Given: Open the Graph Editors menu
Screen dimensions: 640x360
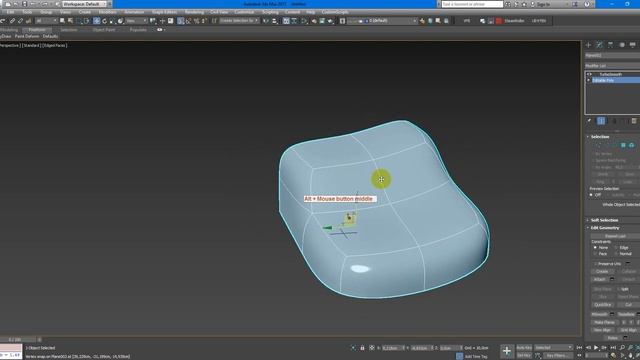Looking at the screenshot, I should (164, 12).
